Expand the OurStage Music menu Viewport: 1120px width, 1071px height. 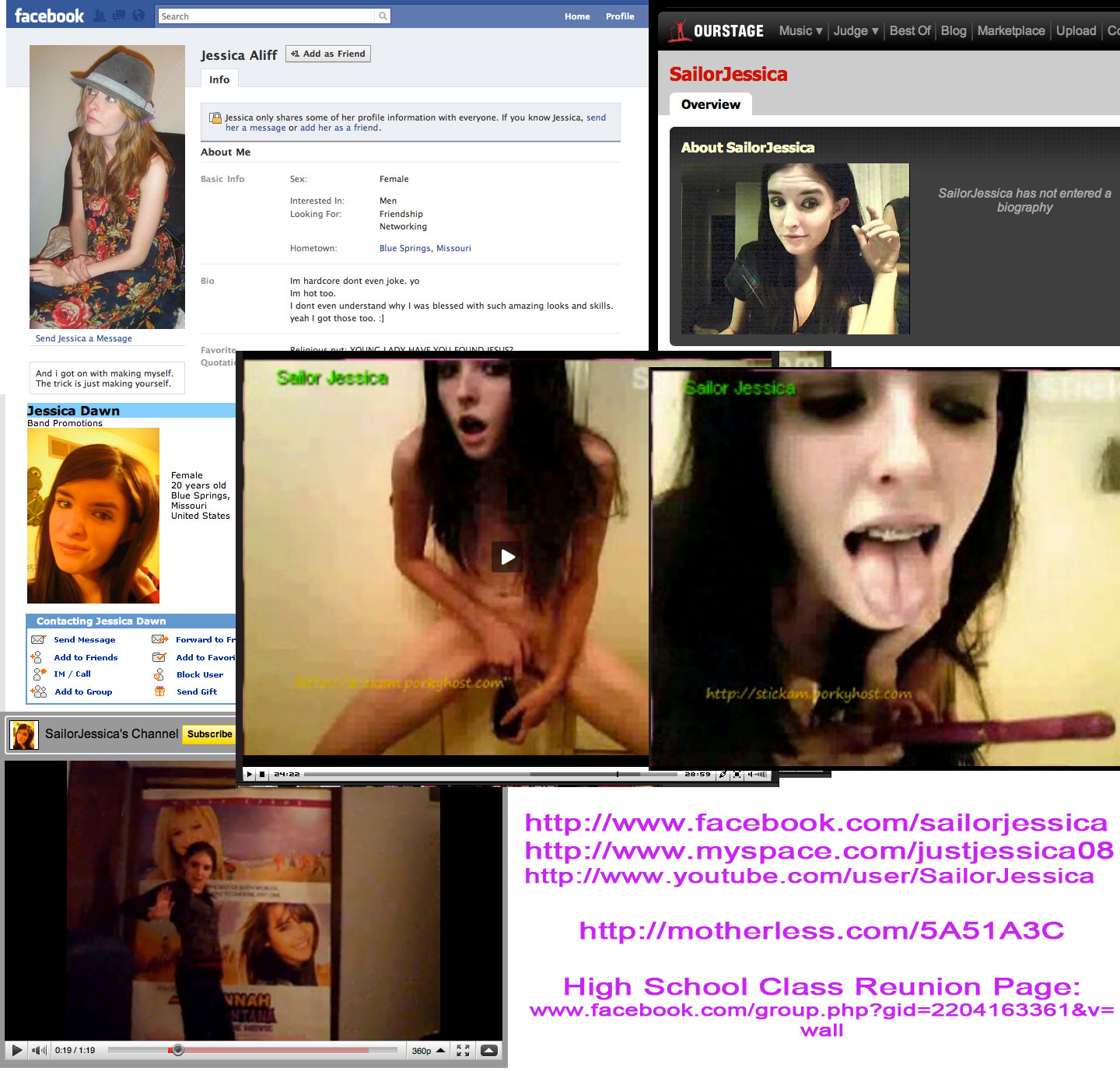point(800,30)
